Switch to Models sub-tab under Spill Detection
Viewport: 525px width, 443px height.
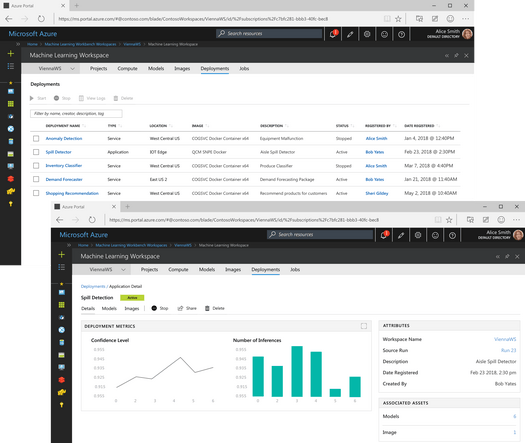pos(109,308)
